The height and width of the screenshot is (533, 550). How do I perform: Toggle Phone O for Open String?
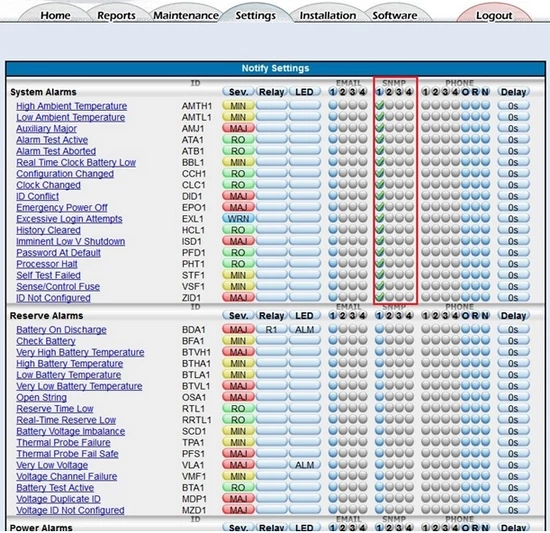pyautogui.click(x=465, y=397)
